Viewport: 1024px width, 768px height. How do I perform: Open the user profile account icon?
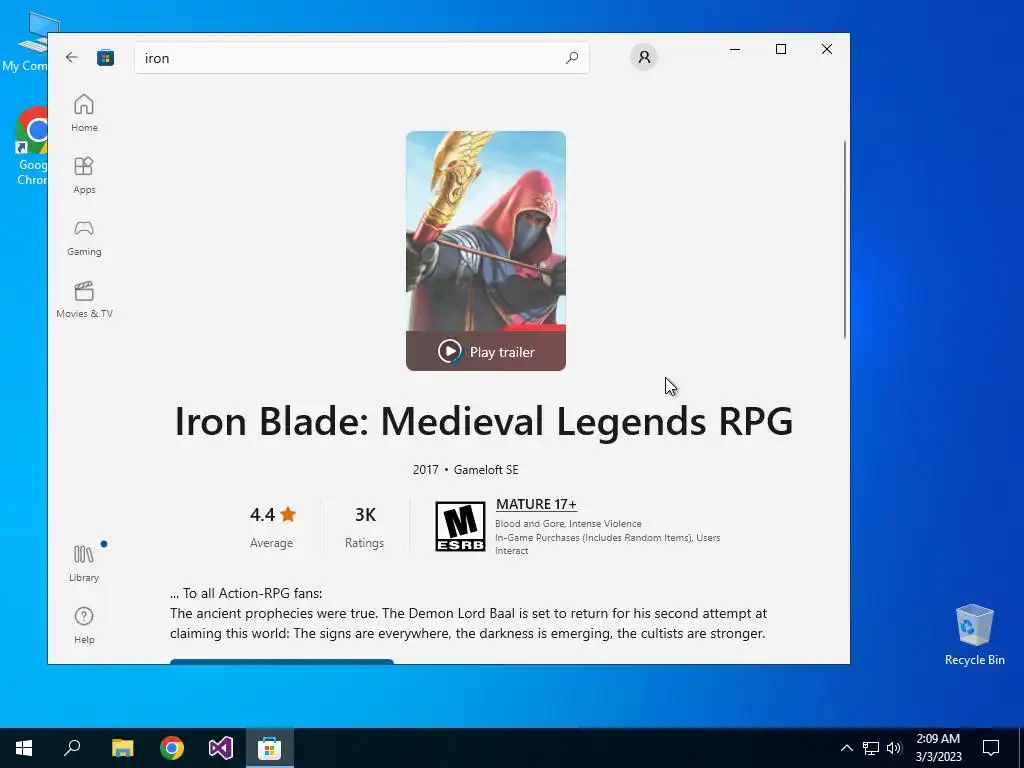644,57
